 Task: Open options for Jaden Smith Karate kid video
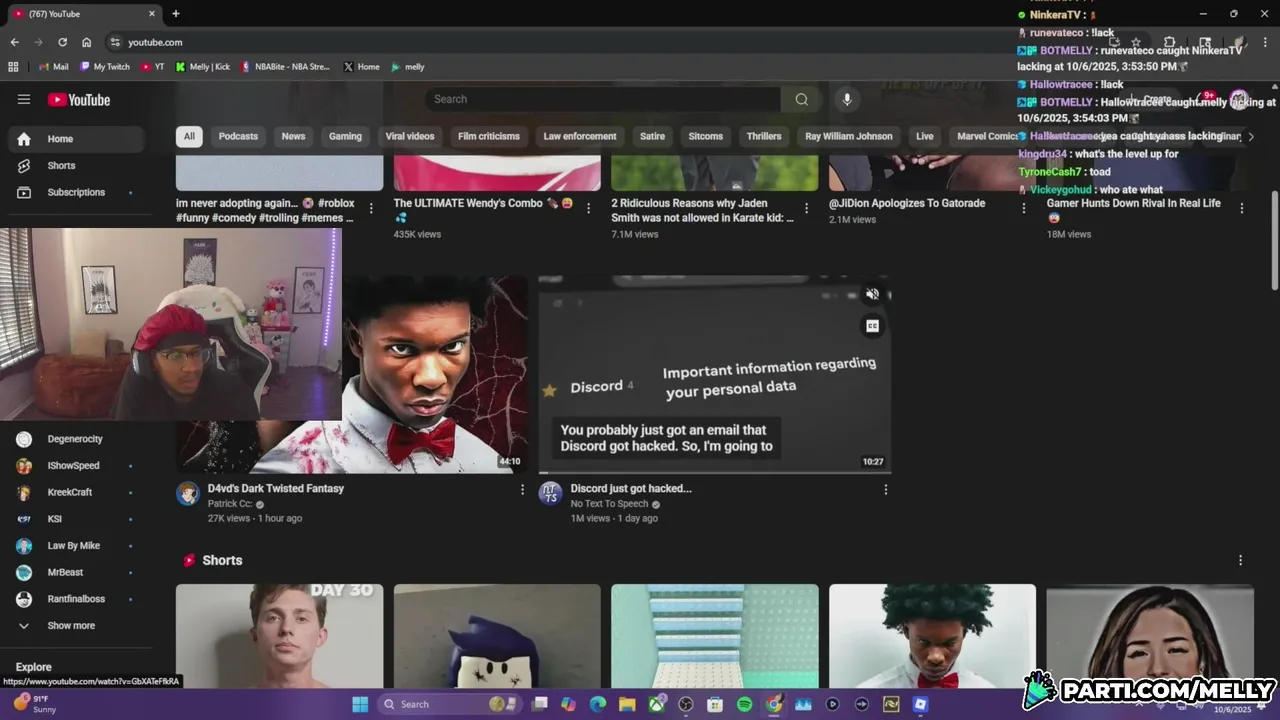806,209
